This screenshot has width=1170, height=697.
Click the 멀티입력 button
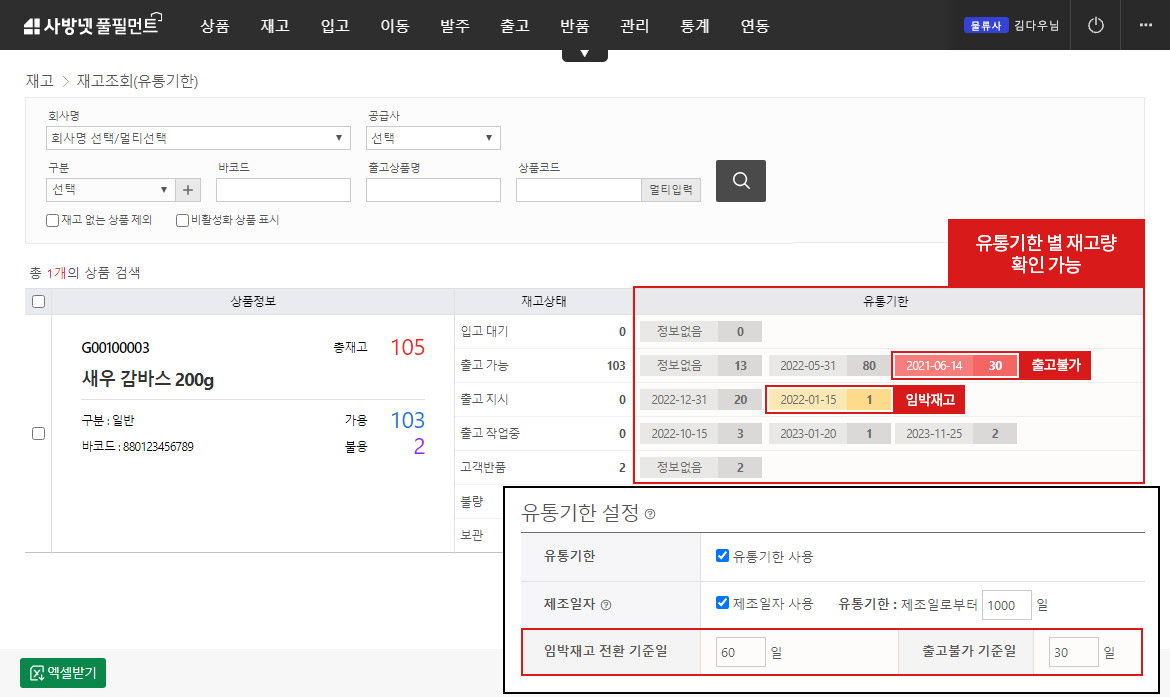click(670, 190)
